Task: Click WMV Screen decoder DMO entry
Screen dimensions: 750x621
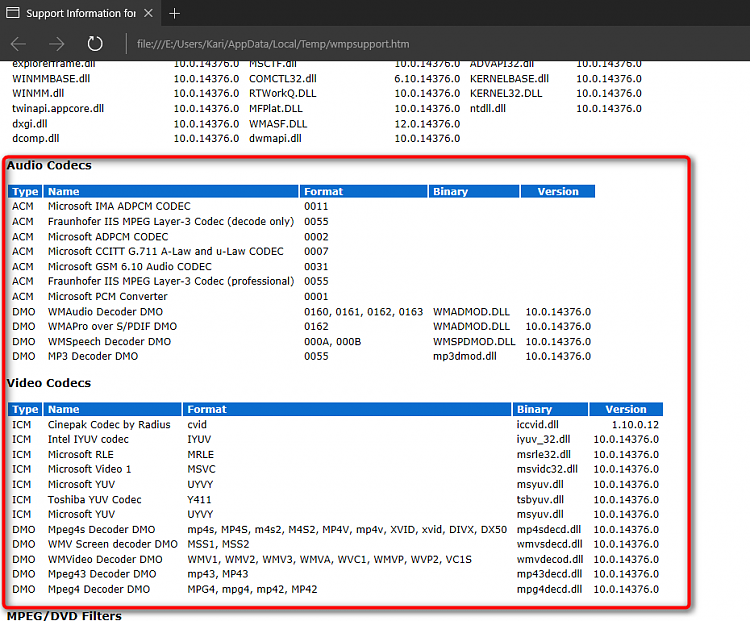Action: click(x=112, y=544)
